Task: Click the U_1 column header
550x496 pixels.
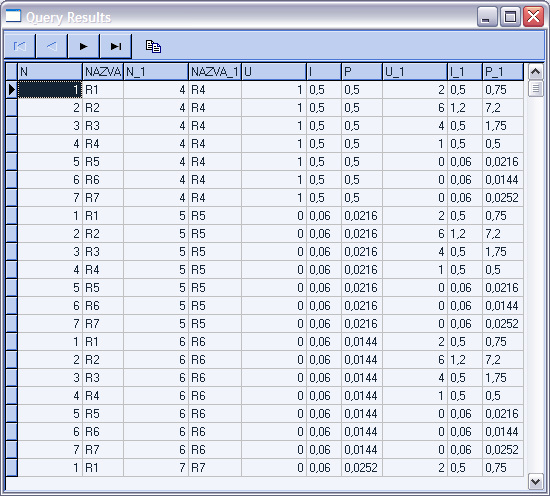Action: tap(415, 72)
